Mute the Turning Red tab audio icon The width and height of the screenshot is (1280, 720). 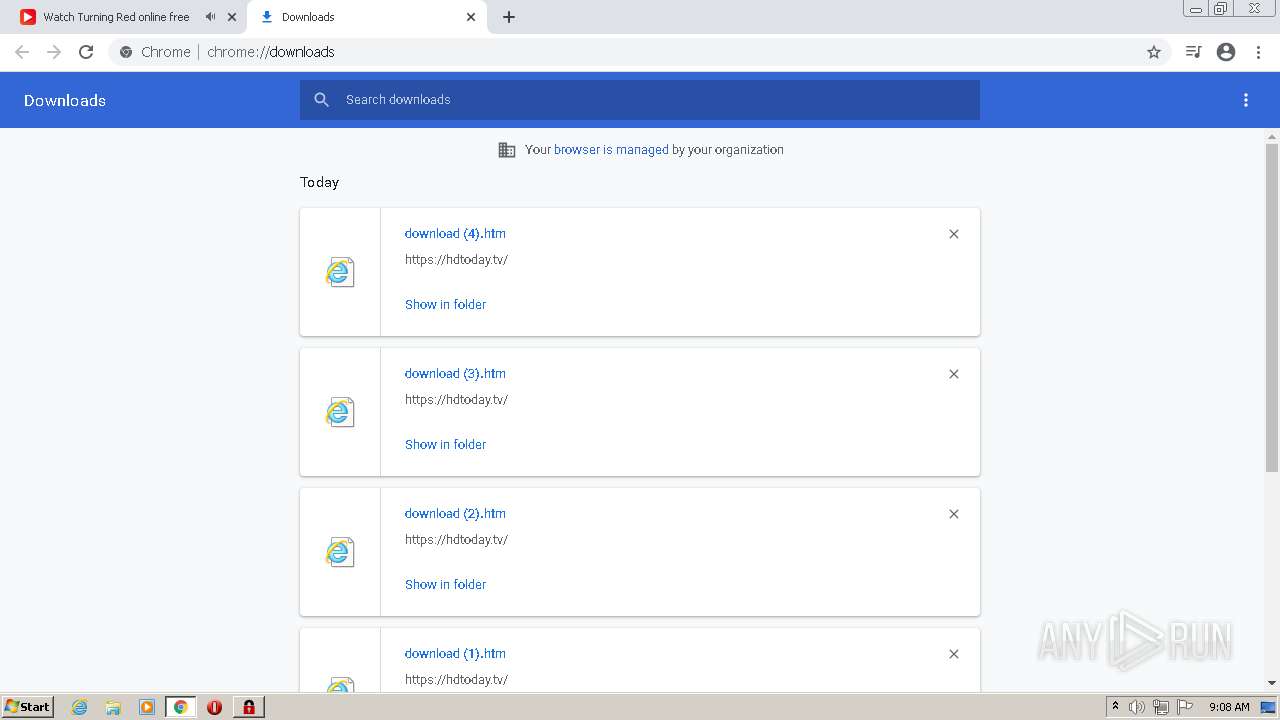tap(210, 17)
